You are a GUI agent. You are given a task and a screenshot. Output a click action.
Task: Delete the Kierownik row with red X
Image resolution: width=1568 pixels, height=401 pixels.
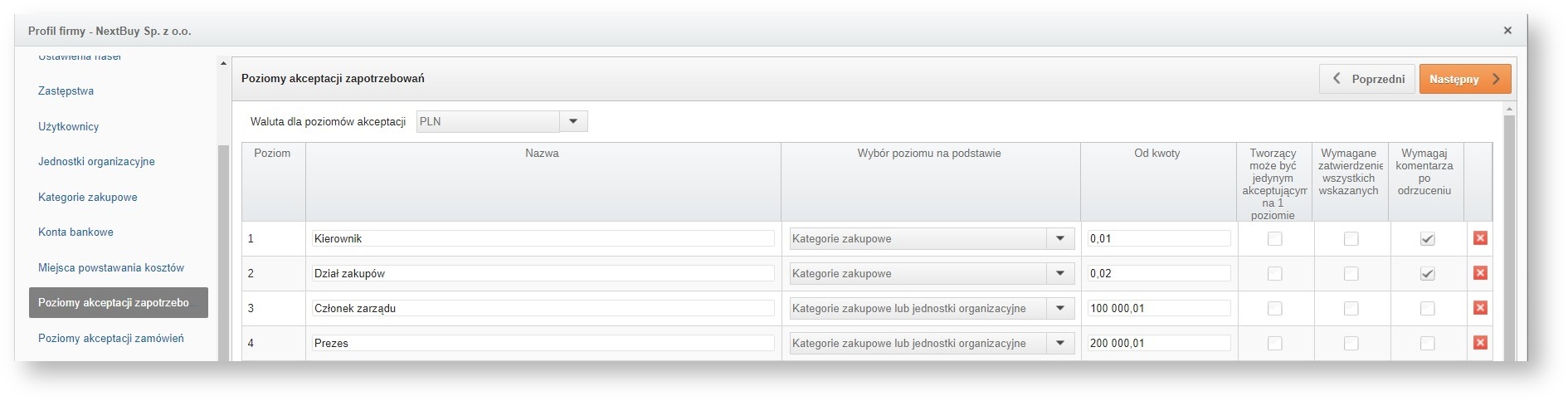[1479, 238]
